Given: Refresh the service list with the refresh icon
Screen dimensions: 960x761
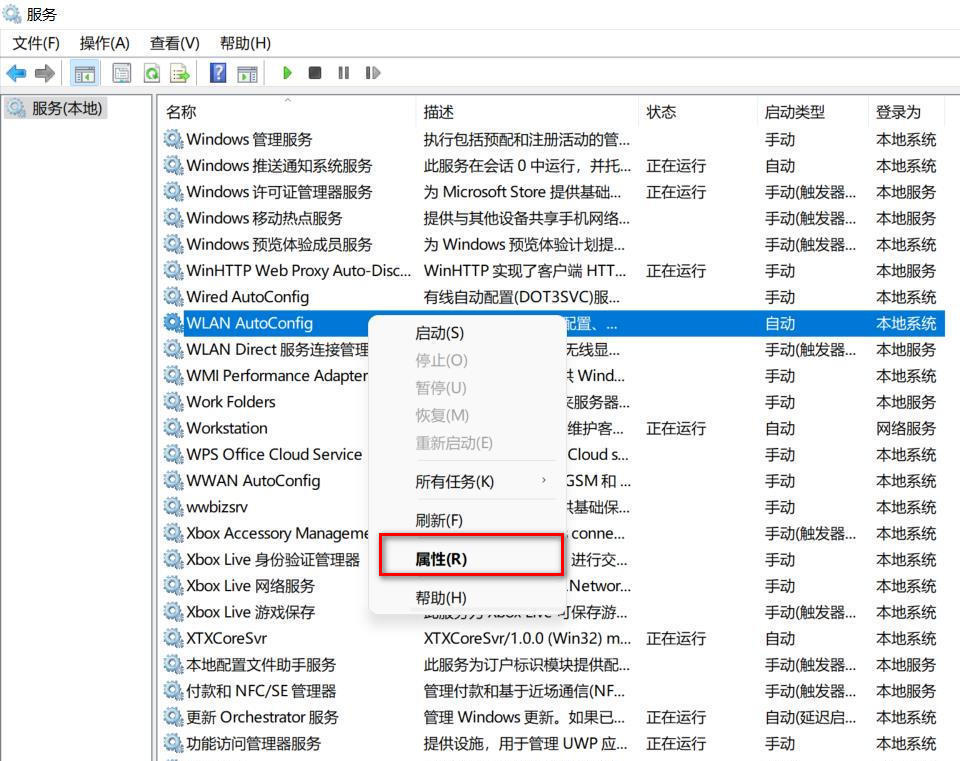Looking at the screenshot, I should [x=151, y=72].
